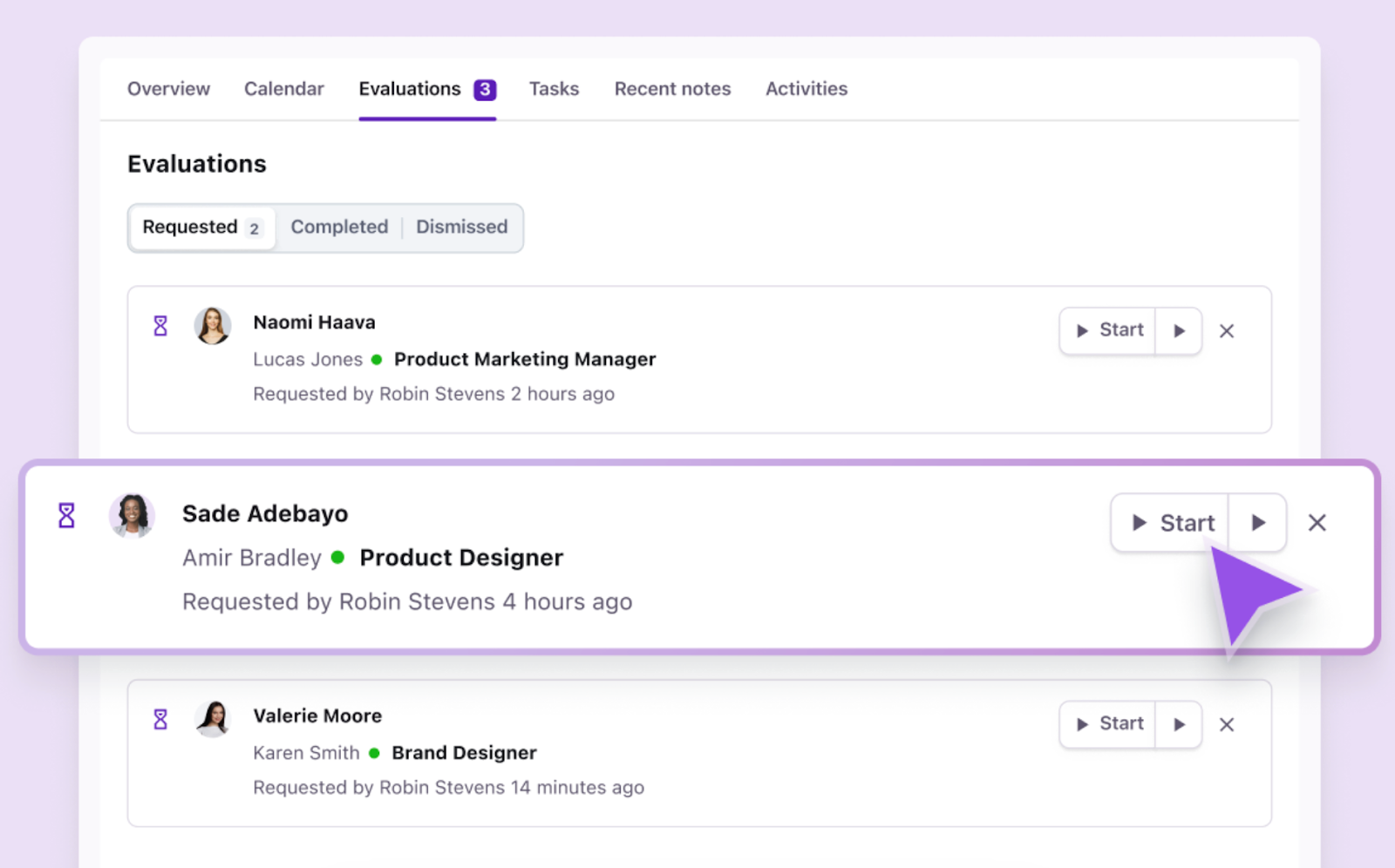Screen dimensions: 1395x868
Task: Dismiss Valerie Moore's evaluation with the X
Action: pyautogui.click(x=1226, y=725)
